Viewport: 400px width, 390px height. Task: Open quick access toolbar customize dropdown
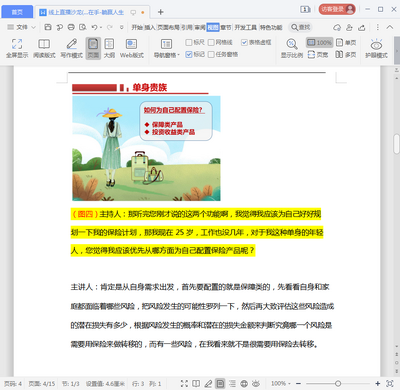tap(122, 27)
